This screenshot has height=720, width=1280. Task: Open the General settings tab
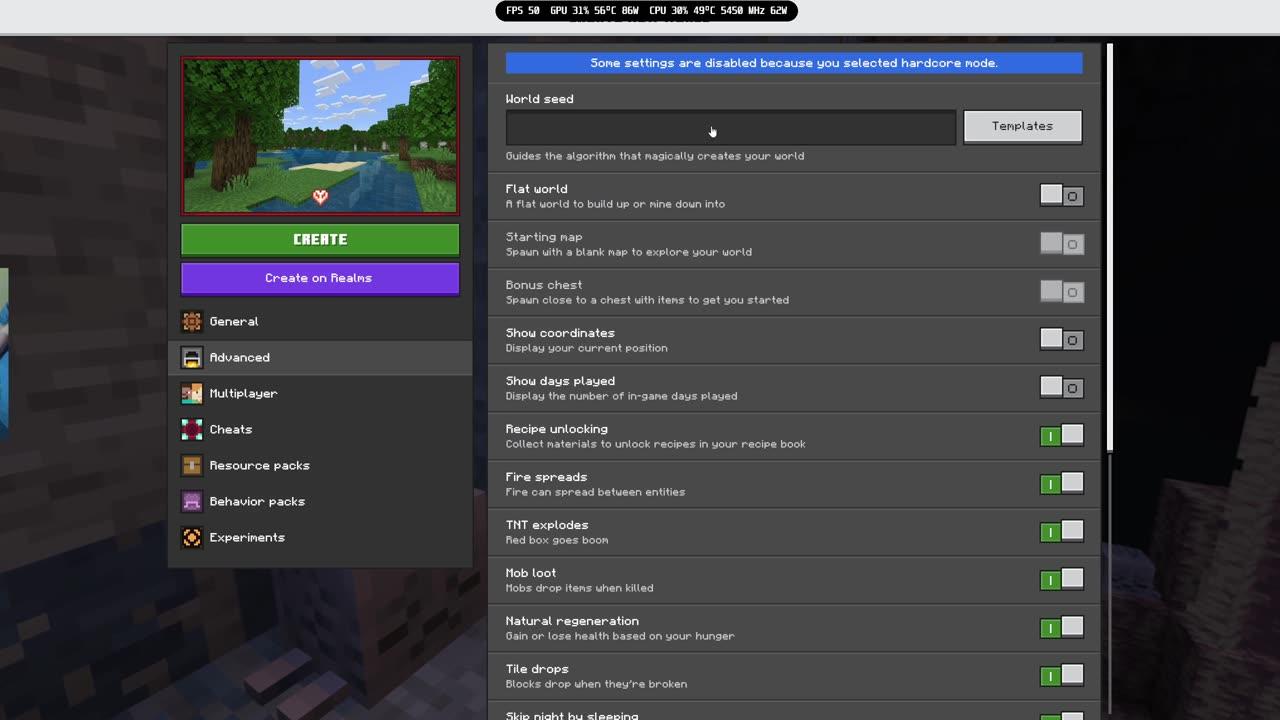point(320,321)
